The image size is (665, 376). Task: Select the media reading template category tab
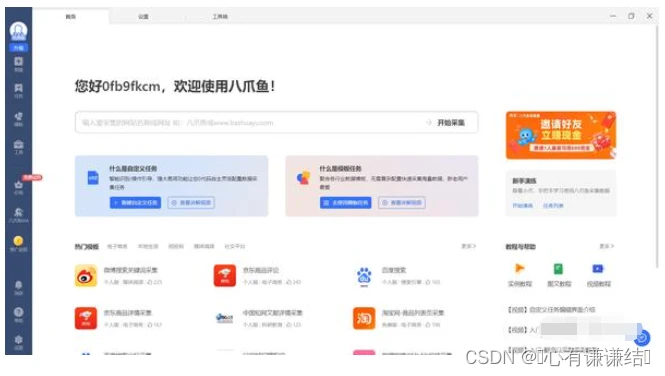204,246
